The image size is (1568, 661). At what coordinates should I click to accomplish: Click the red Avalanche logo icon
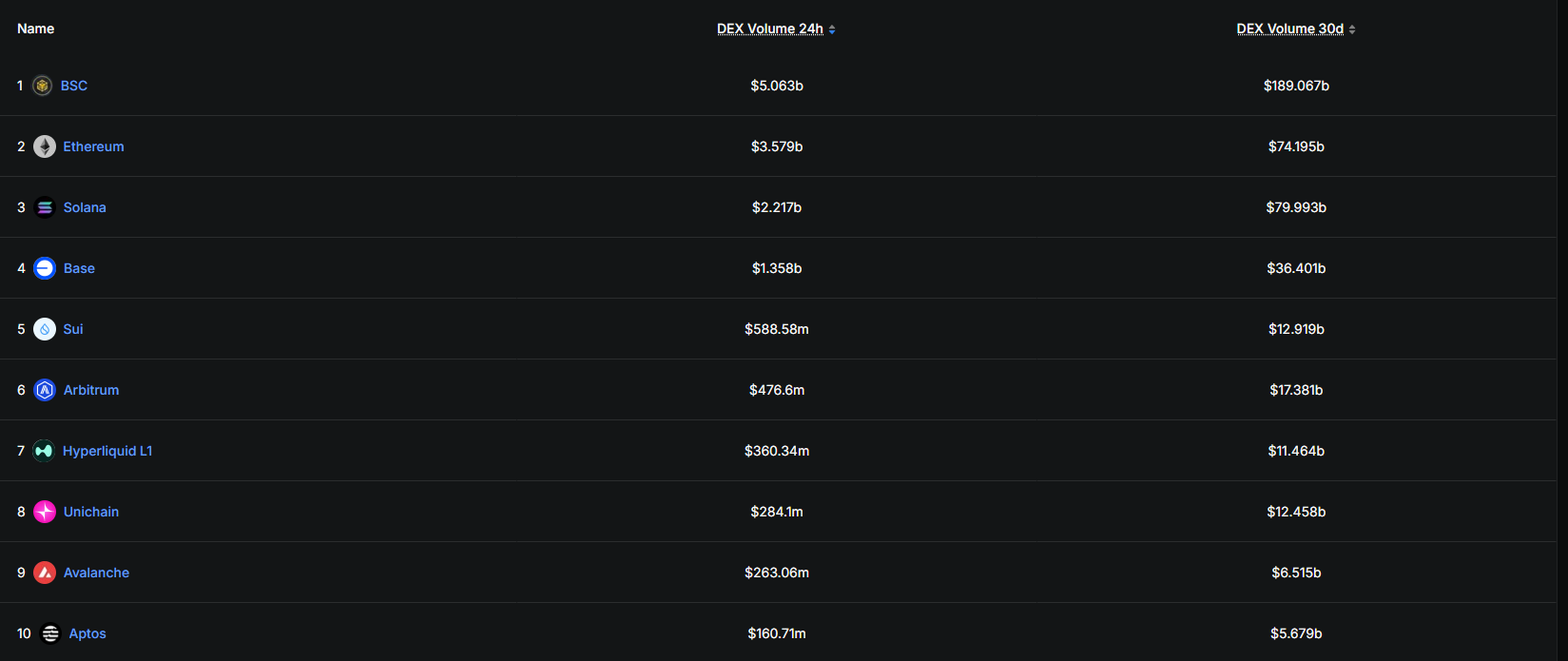tap(45, 573)
